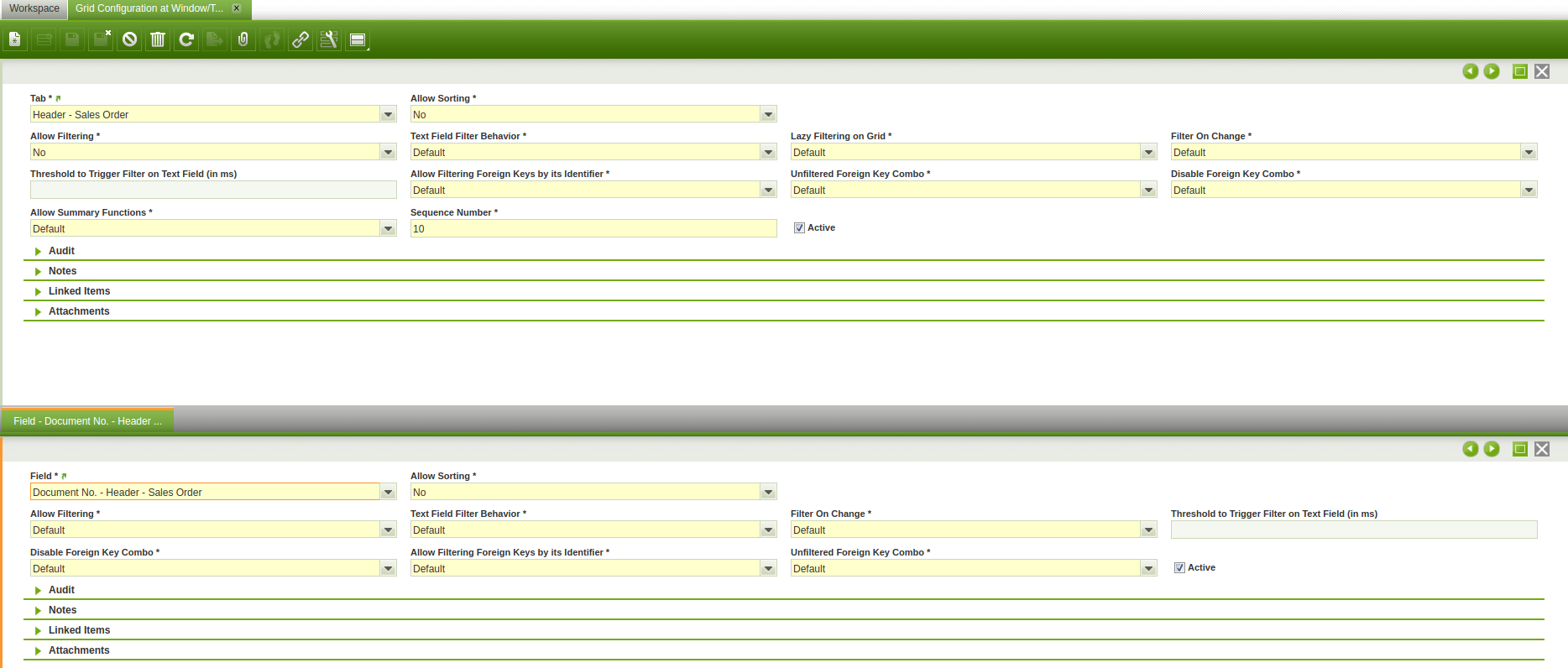Go to previous record in the Field form

tap(1471, 449)
